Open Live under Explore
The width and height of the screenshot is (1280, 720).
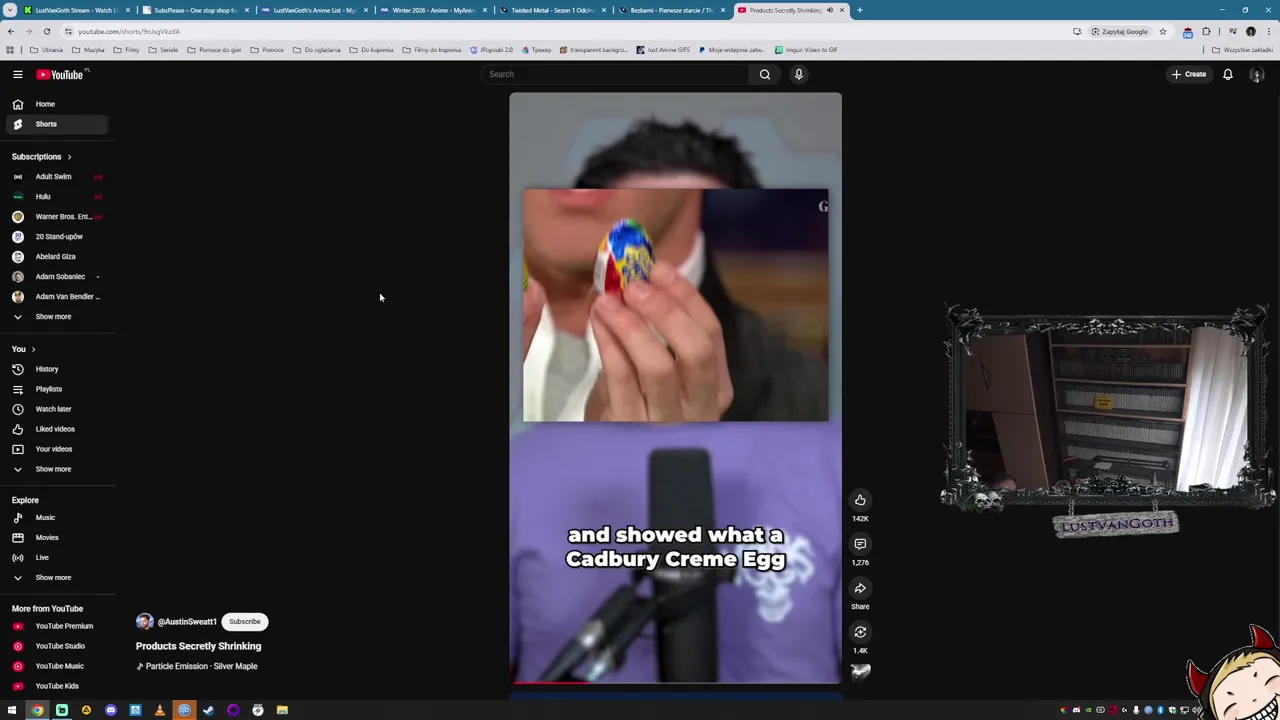[56, 558]
